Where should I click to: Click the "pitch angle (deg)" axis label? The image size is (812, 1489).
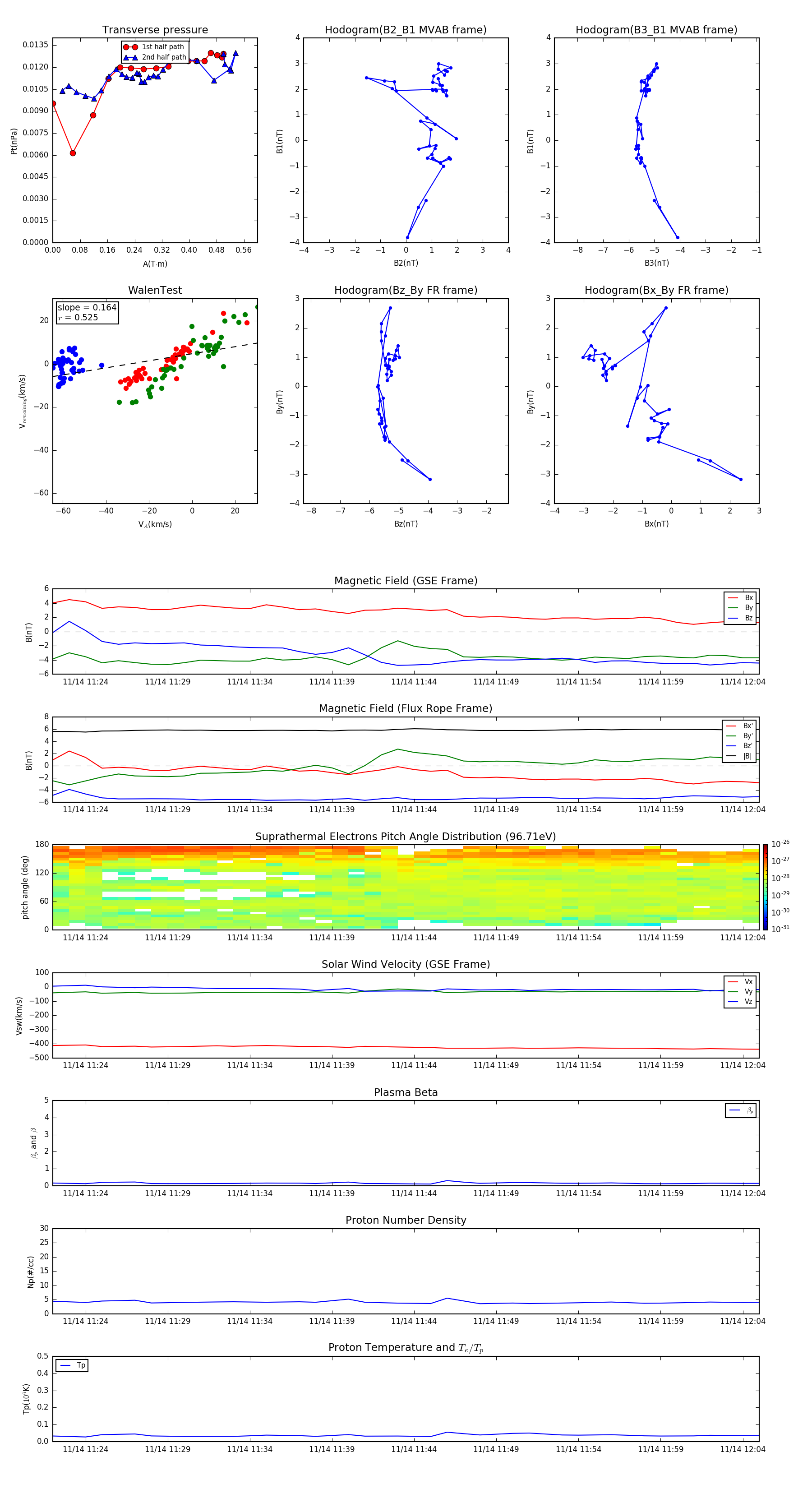pyautogui.click(x=25, y=887)
